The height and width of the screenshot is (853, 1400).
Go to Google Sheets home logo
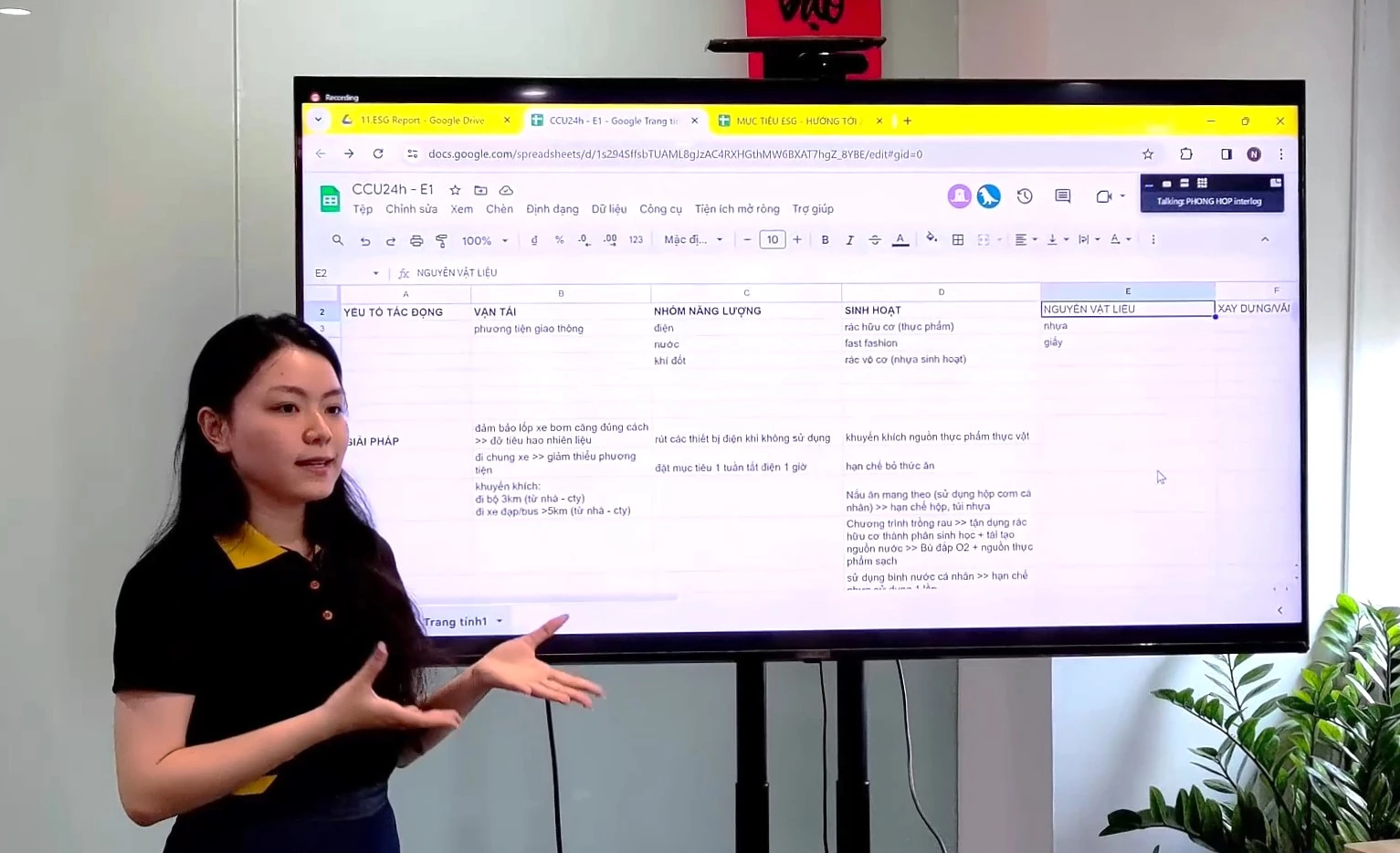pos(330,198)
